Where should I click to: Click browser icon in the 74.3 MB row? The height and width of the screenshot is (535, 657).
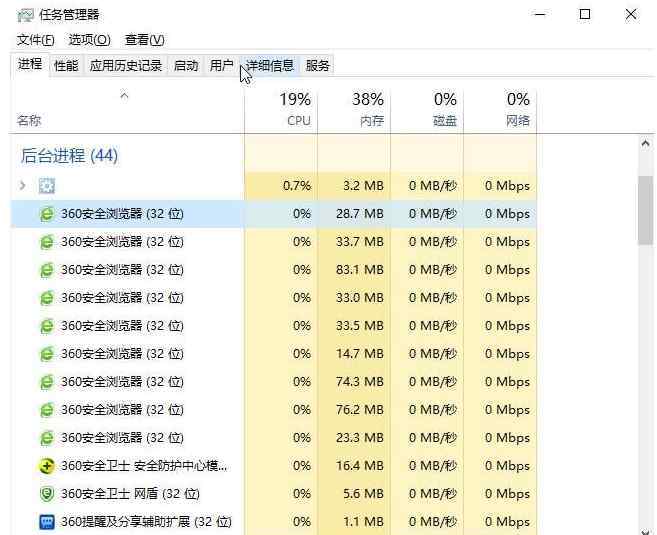click(x=47, y=382)
